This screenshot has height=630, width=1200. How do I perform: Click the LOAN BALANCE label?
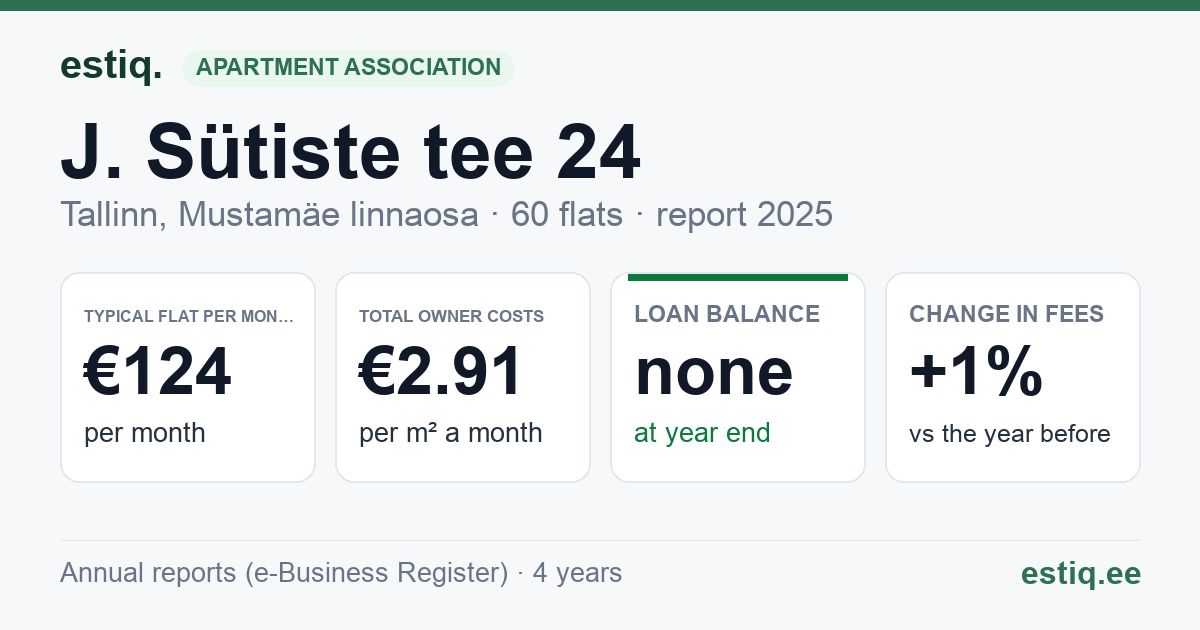[x=728, y=314]
